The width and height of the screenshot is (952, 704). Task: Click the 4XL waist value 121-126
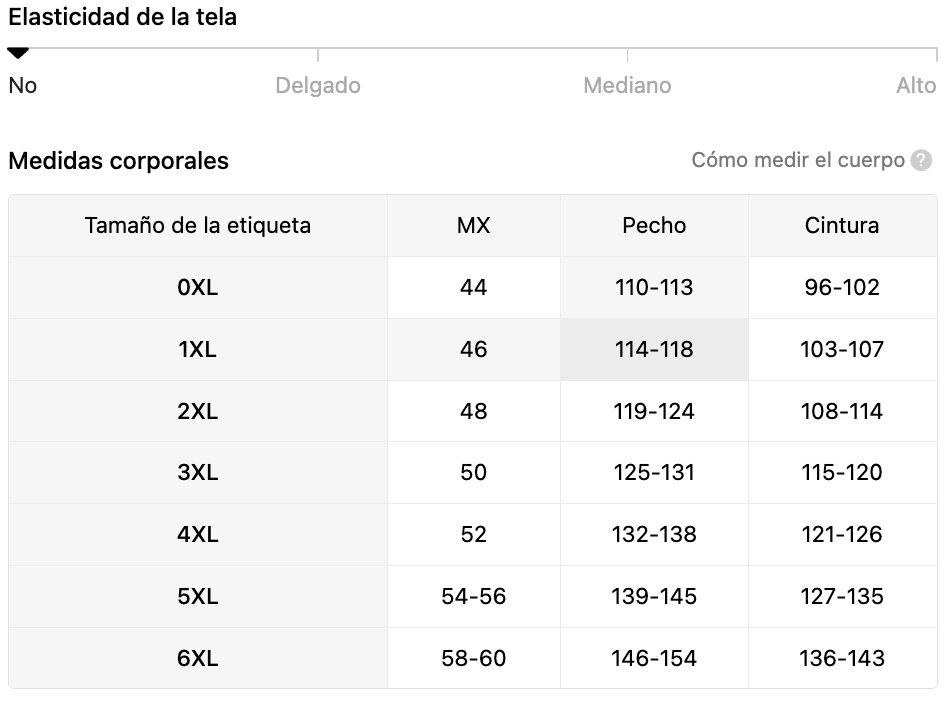[842, 535]
